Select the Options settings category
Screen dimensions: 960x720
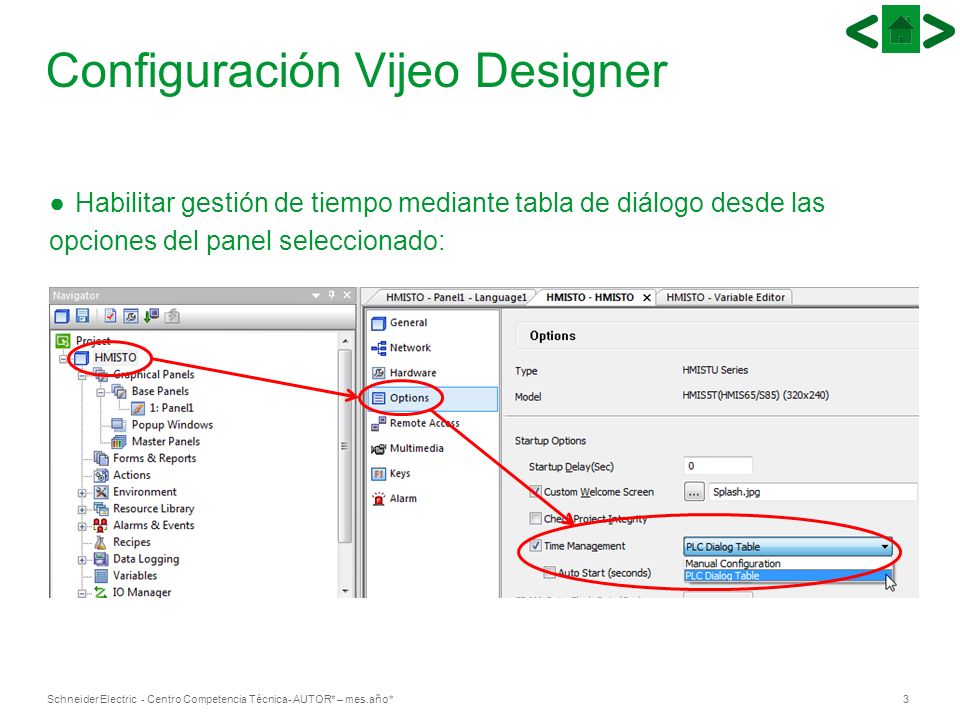(x=433, y=399)
